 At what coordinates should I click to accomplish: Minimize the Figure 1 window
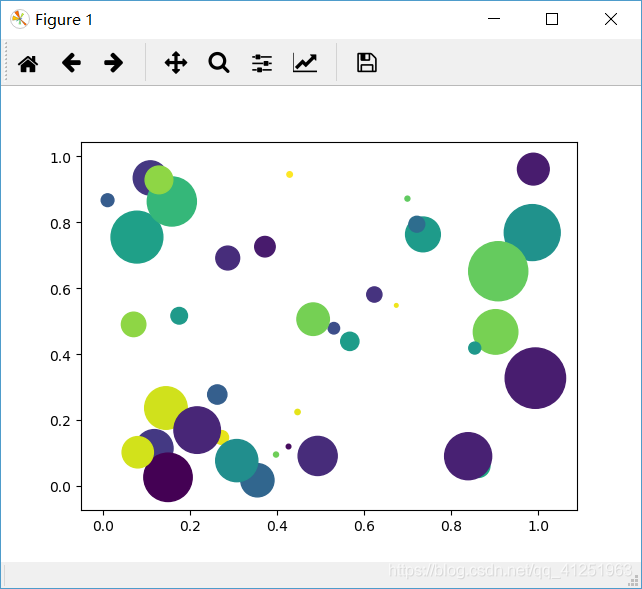(494, 19)
